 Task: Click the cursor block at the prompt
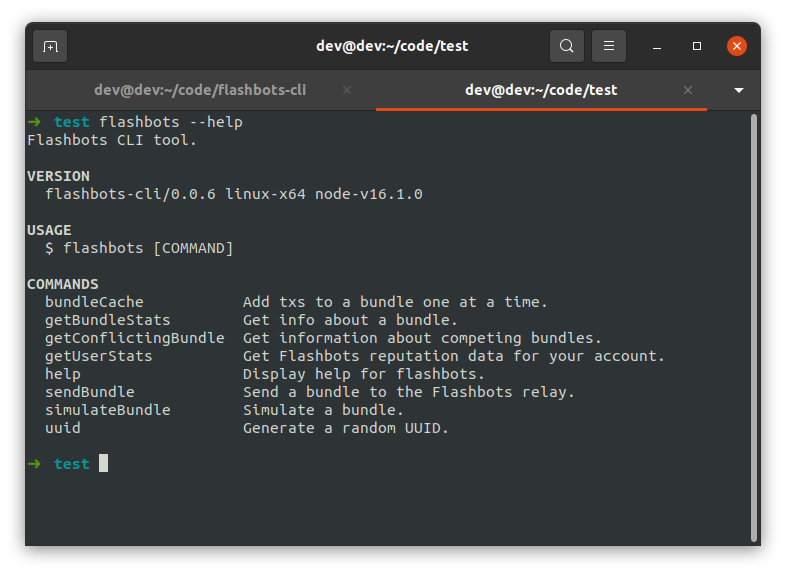pos(103,463)
